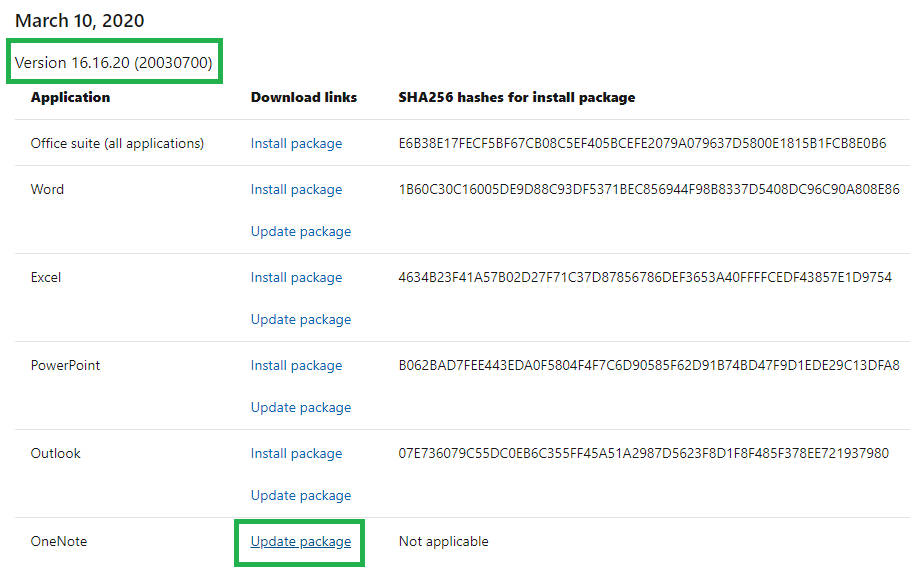
Task: Click the Not applicable cell for OneNote
Action: point(443,541)
